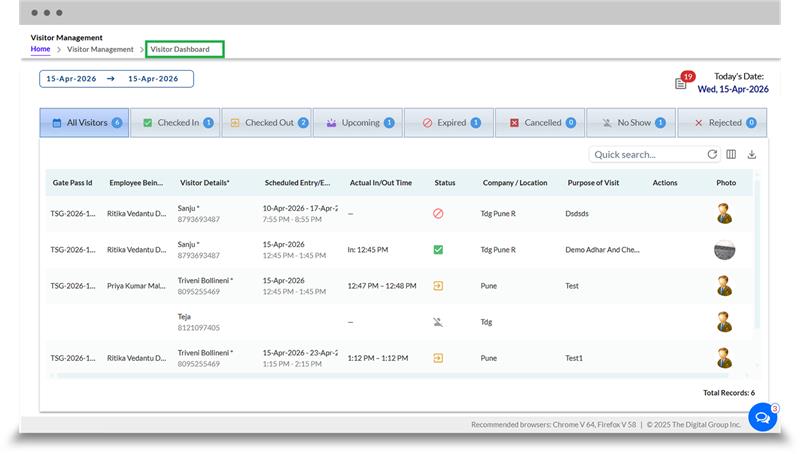Open the column chooser icon
This screenshot has width=800, height=454.
(x=731, y=155)
